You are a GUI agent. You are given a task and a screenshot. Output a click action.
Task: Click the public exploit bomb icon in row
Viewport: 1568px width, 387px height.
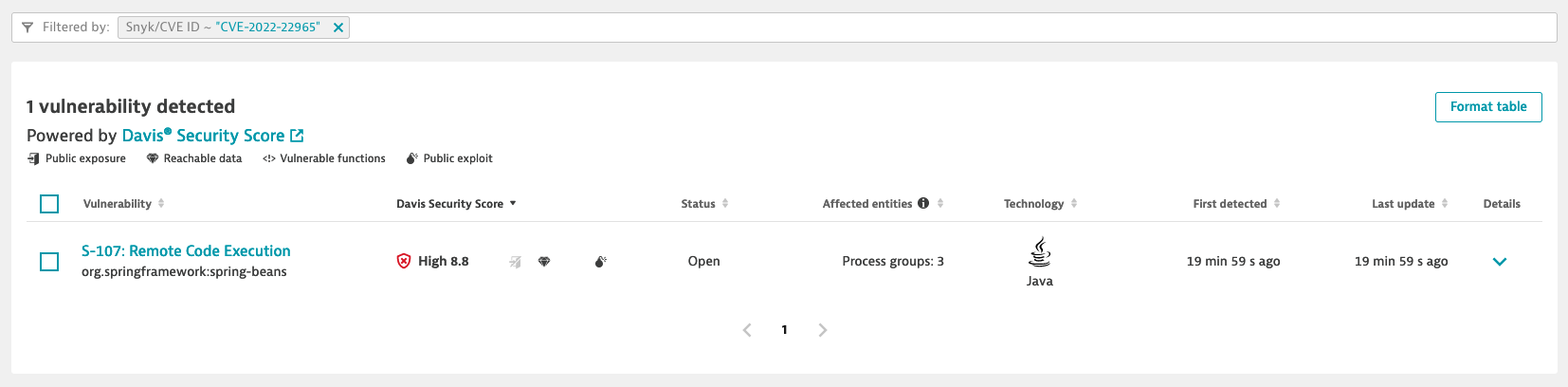tap(599, 262)
